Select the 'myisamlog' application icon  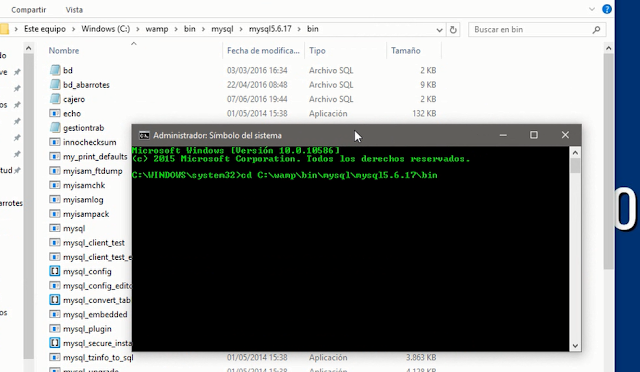[55, 199]
